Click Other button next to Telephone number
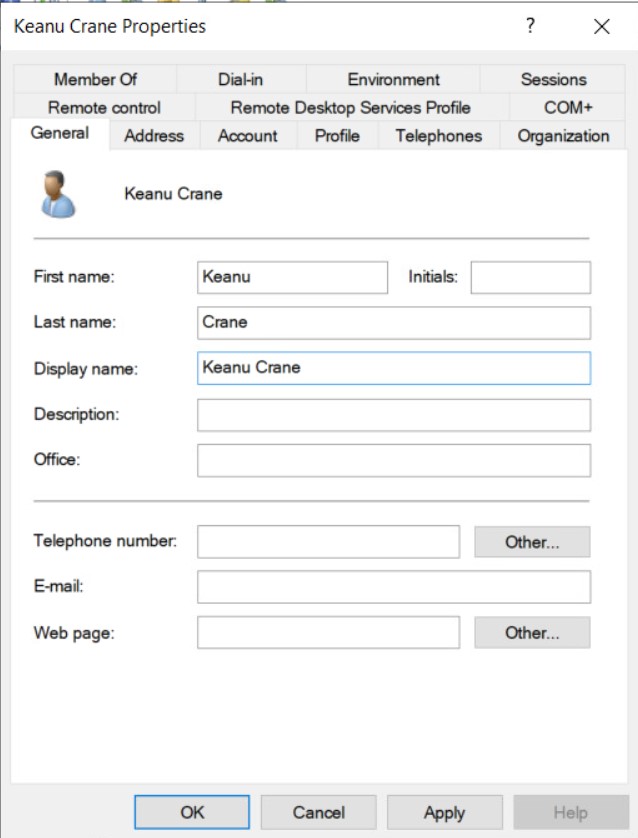 pyautogui.click(x=532, y=542)
